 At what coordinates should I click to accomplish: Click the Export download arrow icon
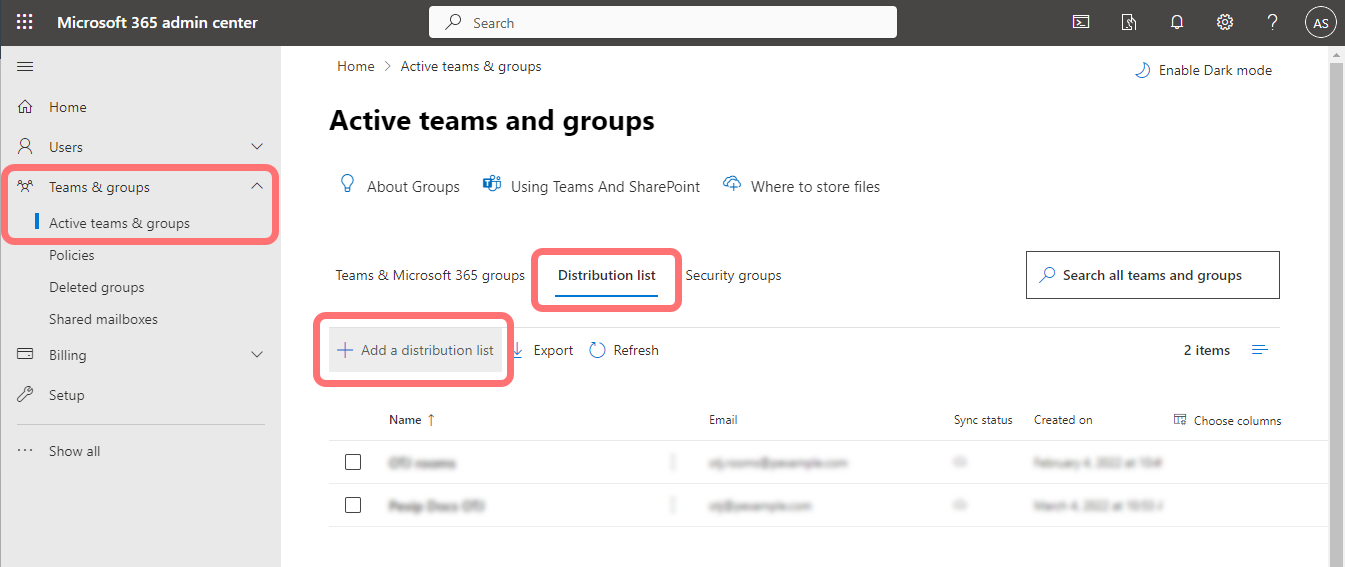(518, 350)
